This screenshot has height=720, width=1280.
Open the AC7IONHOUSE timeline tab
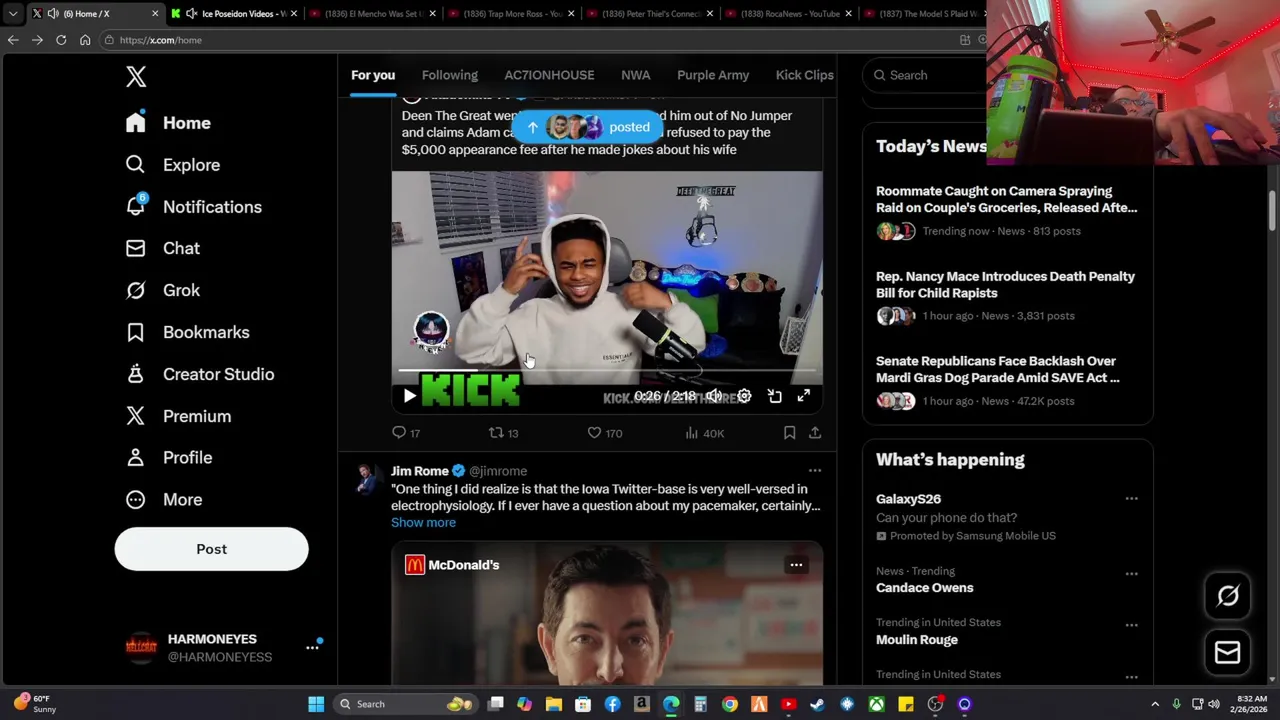tap(549, 75)
